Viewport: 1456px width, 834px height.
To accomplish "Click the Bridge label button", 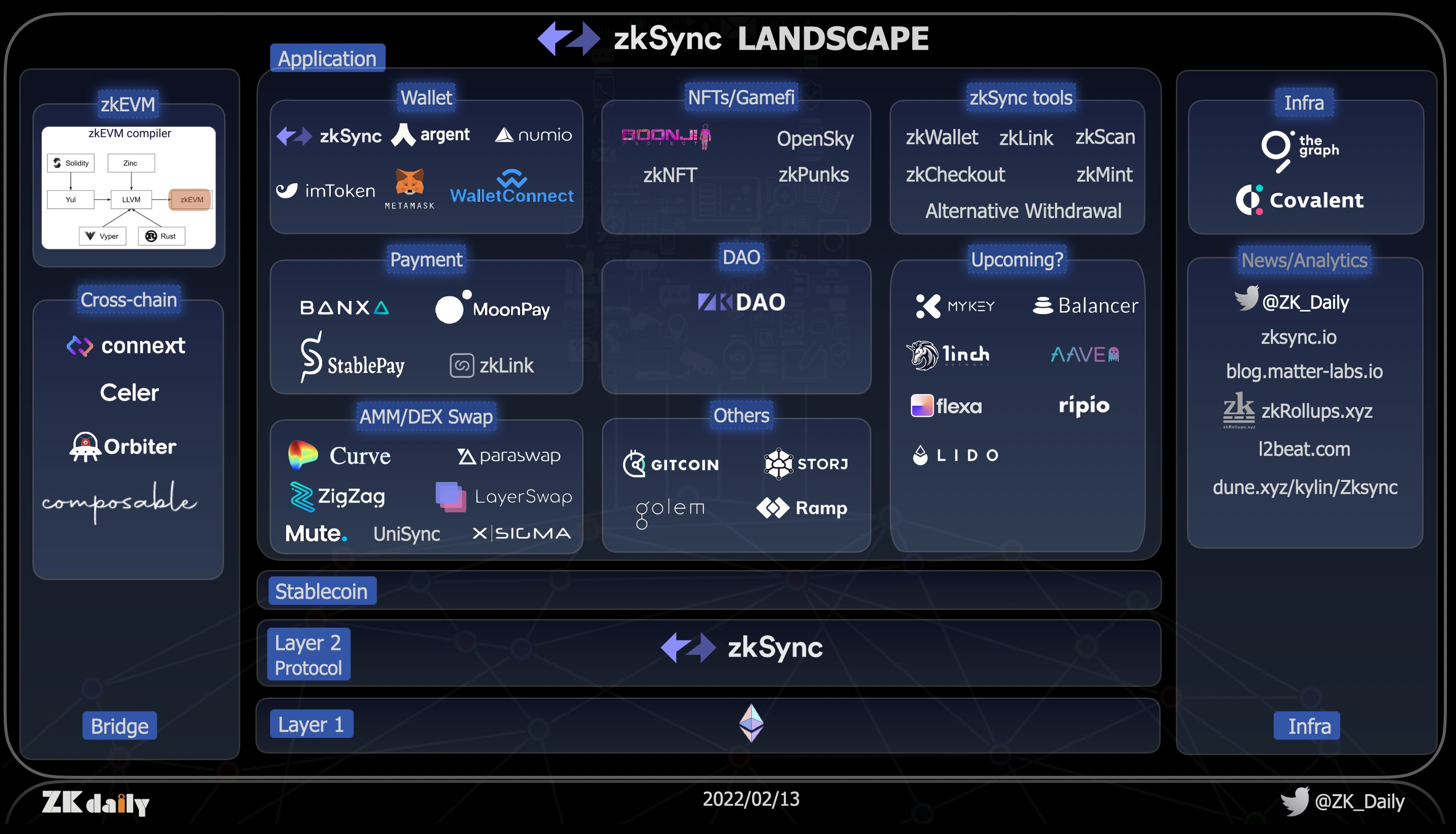I will [x=119, y=726].
